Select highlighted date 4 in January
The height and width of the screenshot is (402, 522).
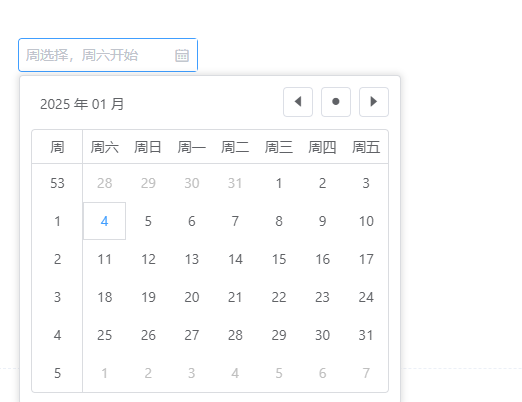104,221
